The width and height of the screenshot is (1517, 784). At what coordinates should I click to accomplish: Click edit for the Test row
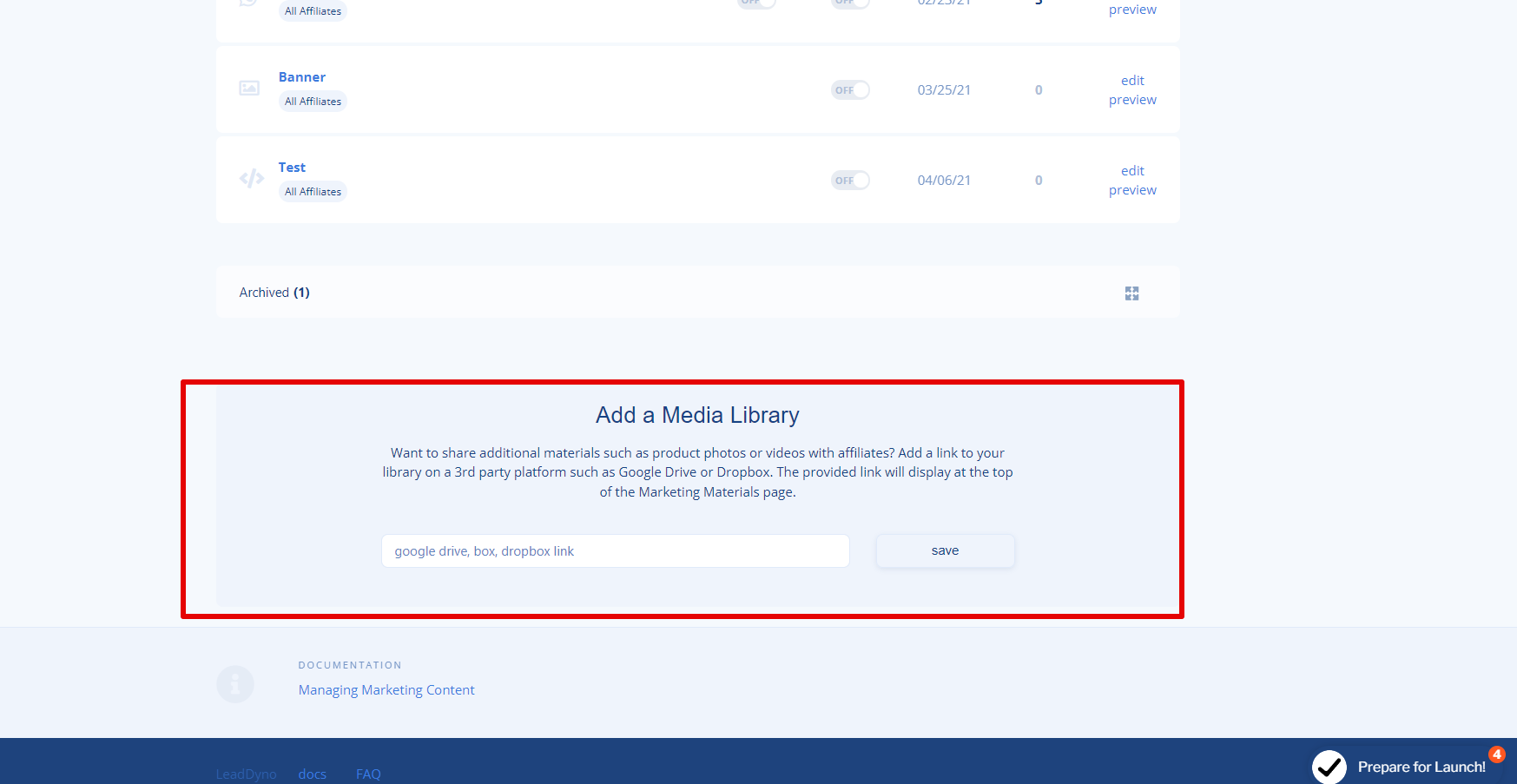[x=1132, y=171]
